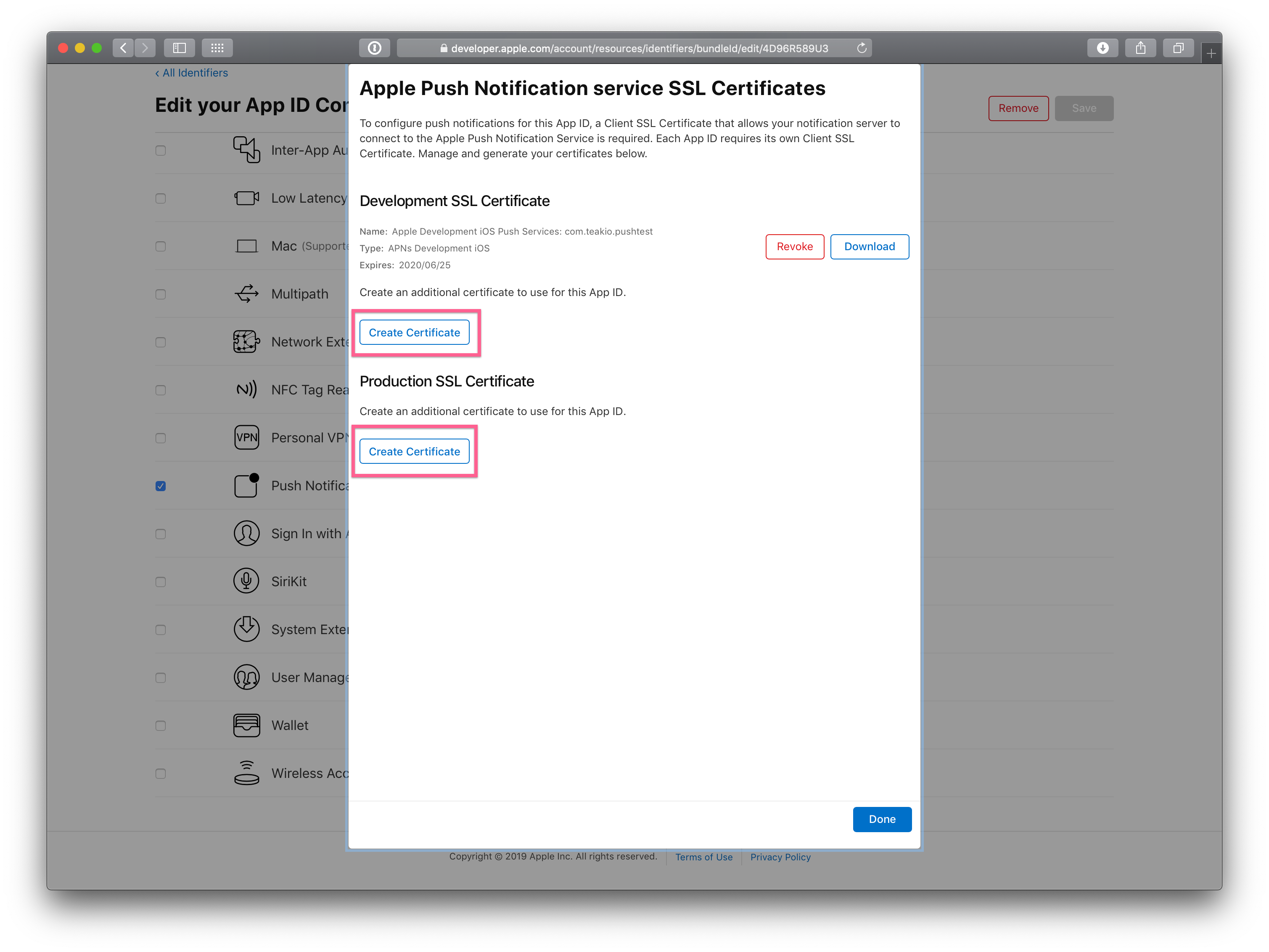Click the Wallet capability label
The height and width of the screenshot is (952, 1269).
(290, 725)
